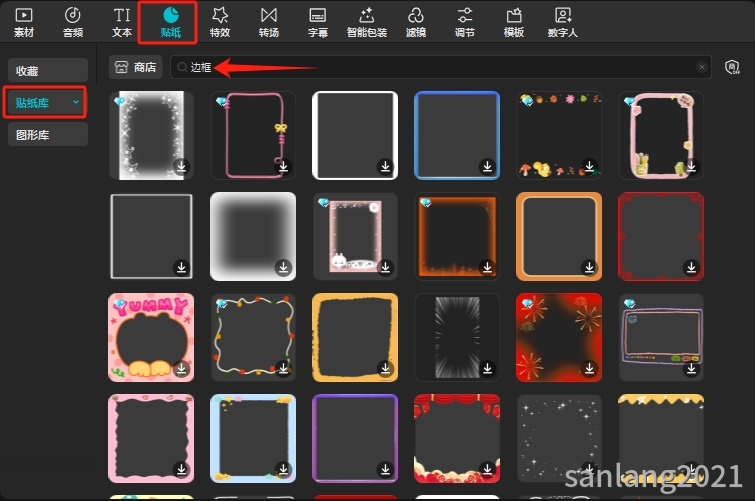Open the 特效 effects panel

[x=220, y=22]
